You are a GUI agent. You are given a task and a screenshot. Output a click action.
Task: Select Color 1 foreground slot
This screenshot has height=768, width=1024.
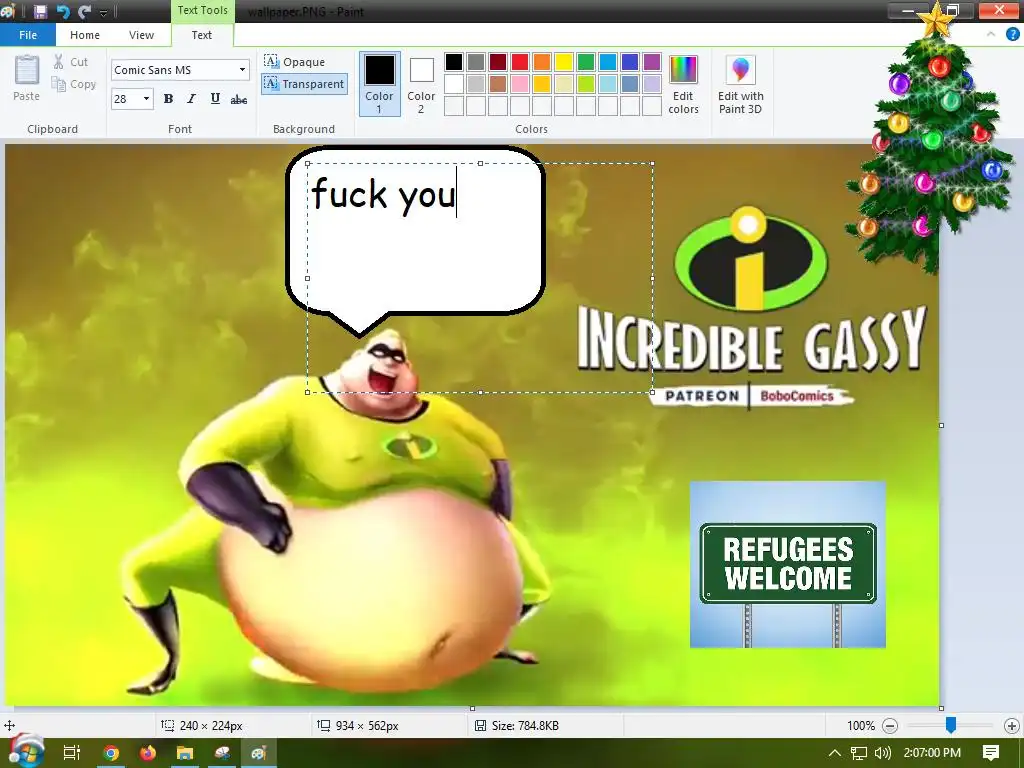379,84
